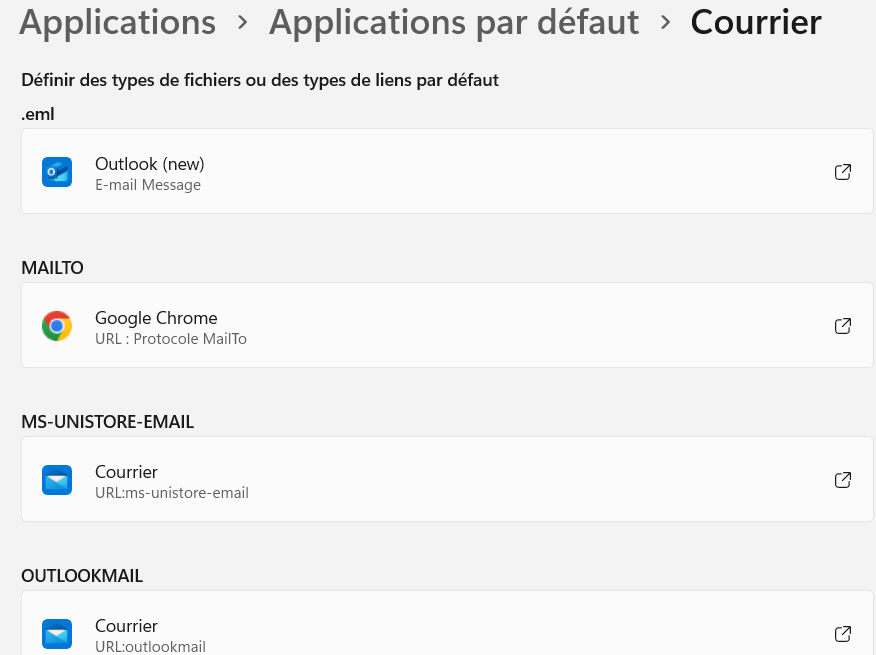The width and height of the screenshot is (876, 655).
Task: Click the MAILTO section heading
Action: click(x=52, y=268)
